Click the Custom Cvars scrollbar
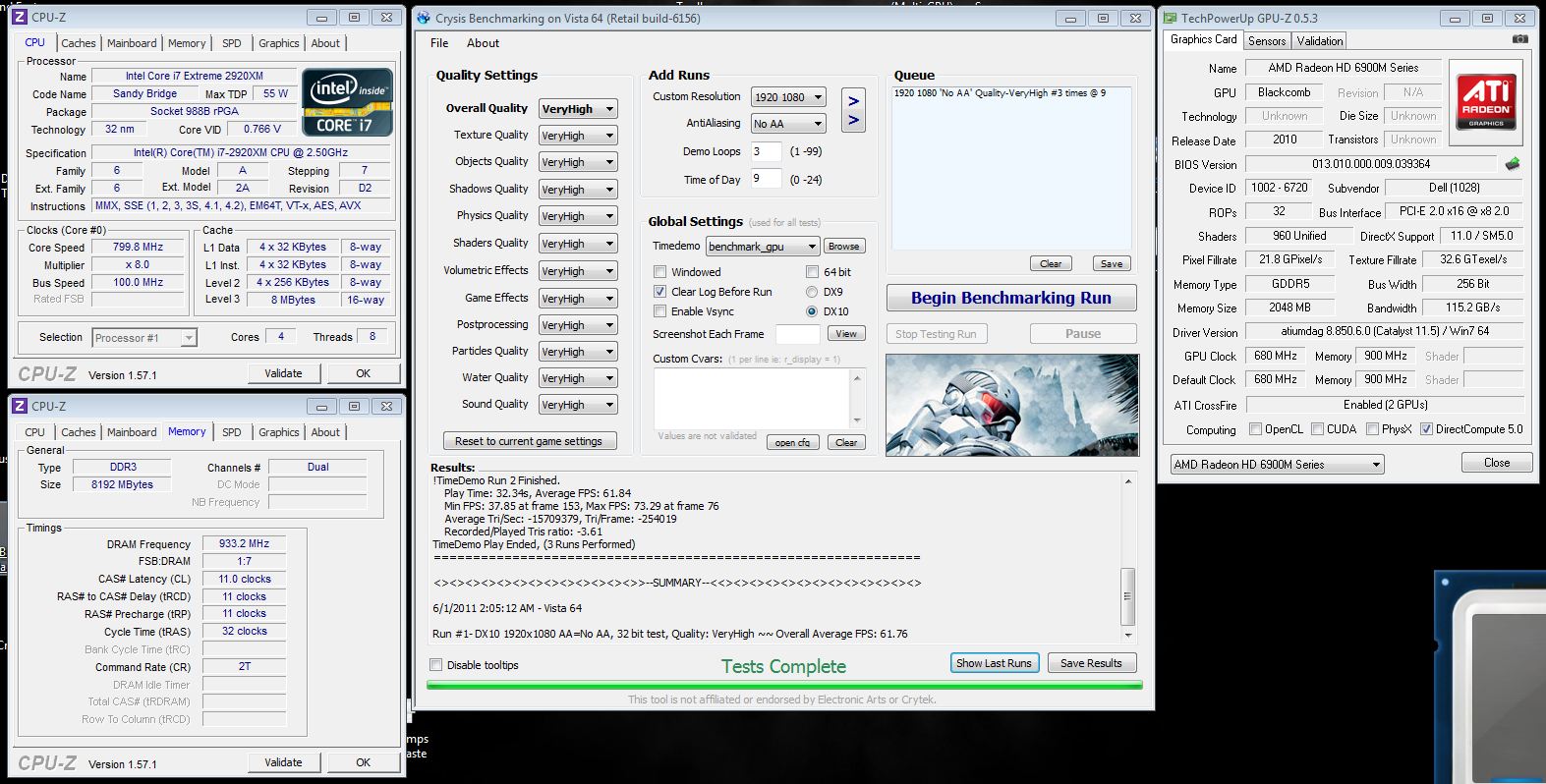This screenshot has height=784, width=1546. click(x=857, y=399)
